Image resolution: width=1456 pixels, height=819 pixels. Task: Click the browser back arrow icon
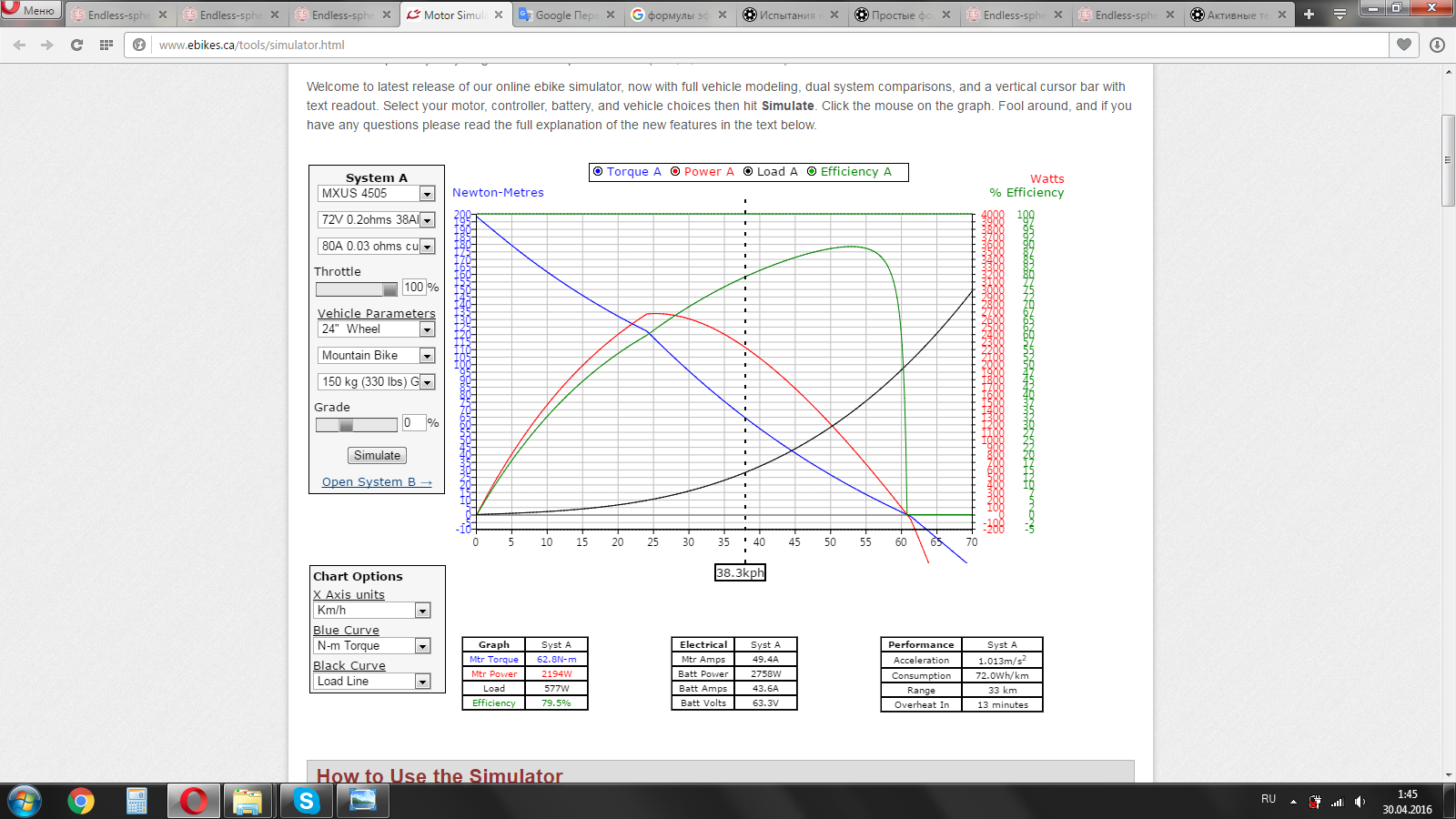(x=19, y=45)
